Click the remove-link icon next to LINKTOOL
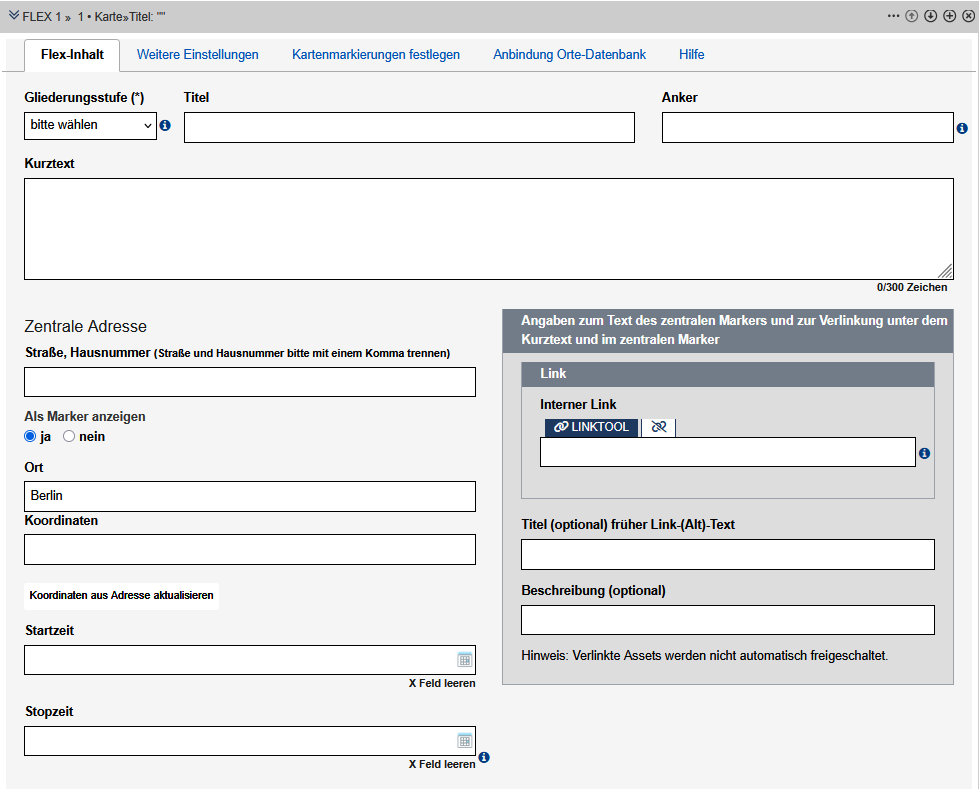Image resolution: width=980 pixels, height=789 pixels. point(658,427)
